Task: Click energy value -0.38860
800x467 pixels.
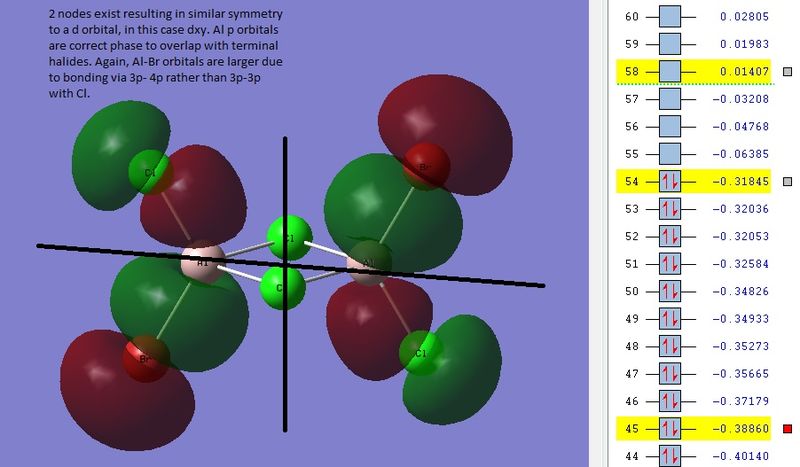Action: (741, 429)
